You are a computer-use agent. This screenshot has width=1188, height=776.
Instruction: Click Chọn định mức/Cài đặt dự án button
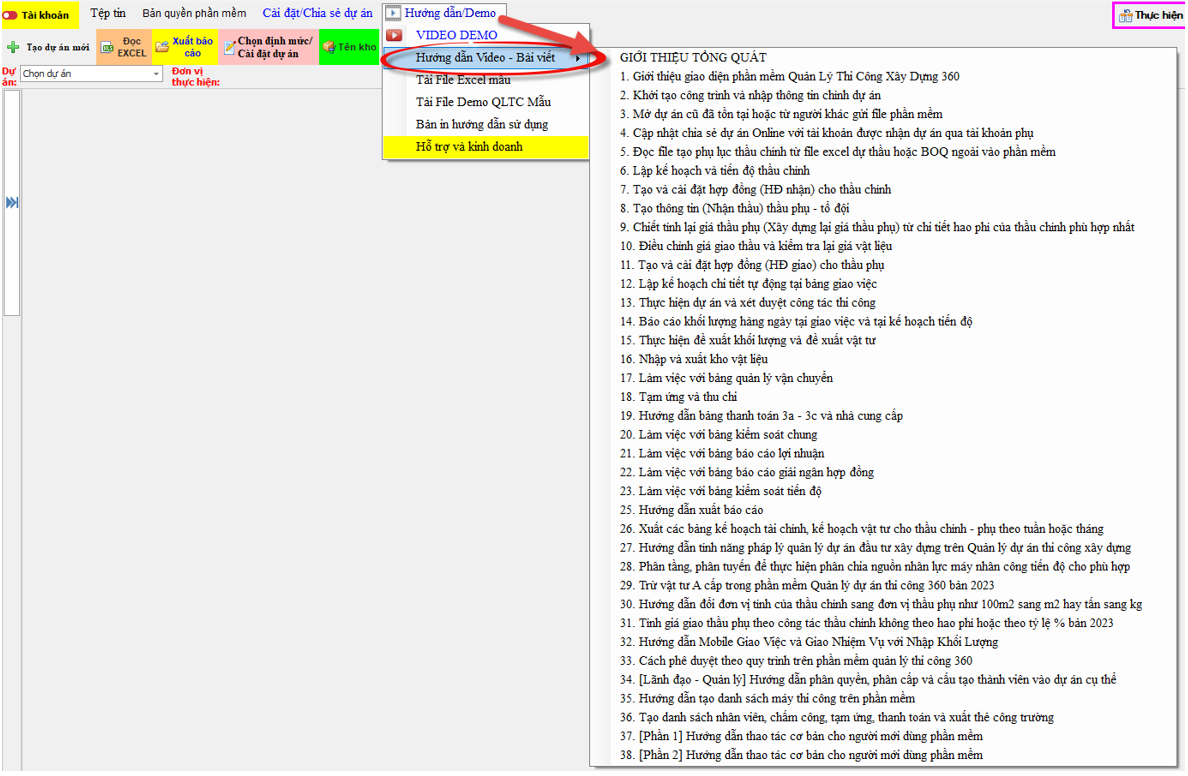click(269, 47)
